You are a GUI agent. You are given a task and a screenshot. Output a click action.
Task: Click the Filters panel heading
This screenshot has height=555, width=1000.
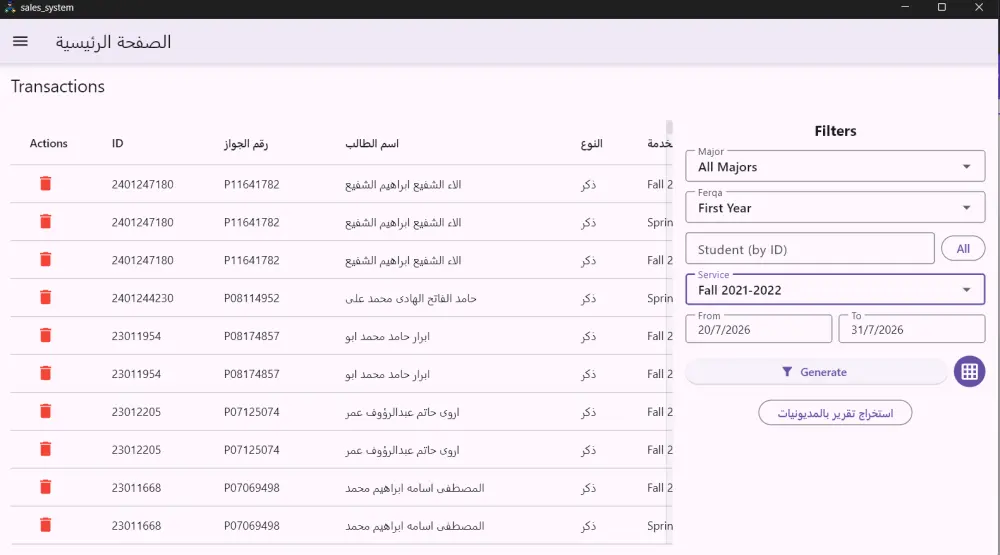835,131
